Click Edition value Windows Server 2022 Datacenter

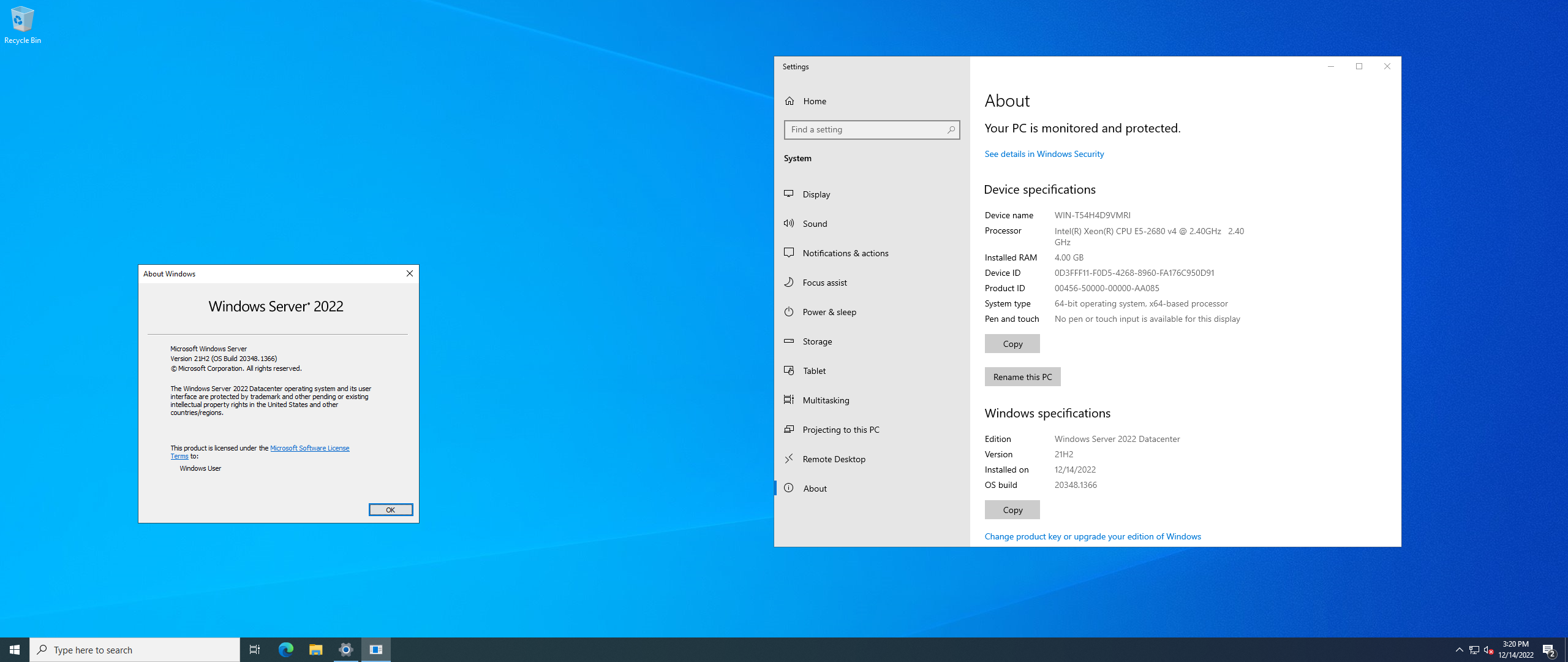pyautogui.click(x=1117, y=439)
